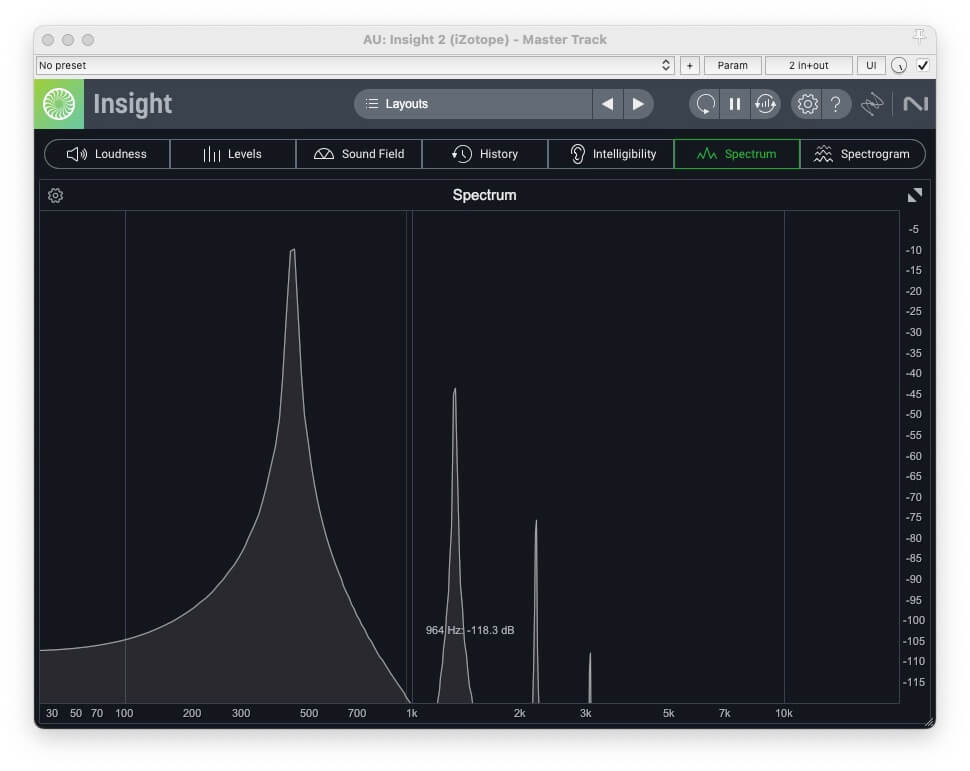Open the global settings gear
The image size is (970, 771).
pyautogui.click(x=807, y=104)
